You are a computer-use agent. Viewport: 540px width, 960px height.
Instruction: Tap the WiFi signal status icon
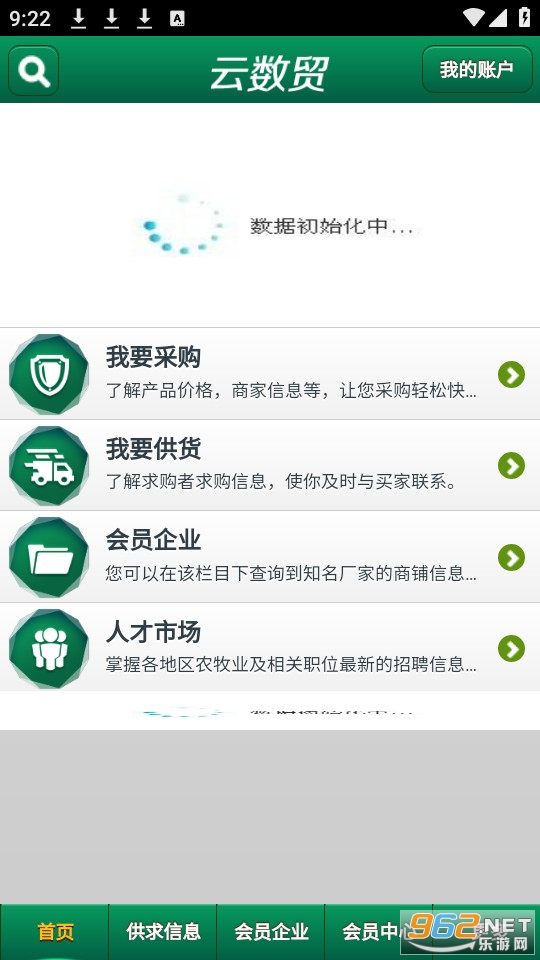click(473, 18)
